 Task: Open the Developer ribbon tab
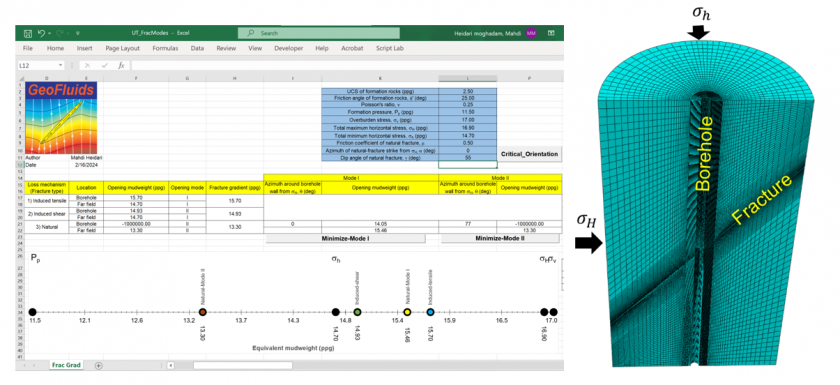[289, 48]
